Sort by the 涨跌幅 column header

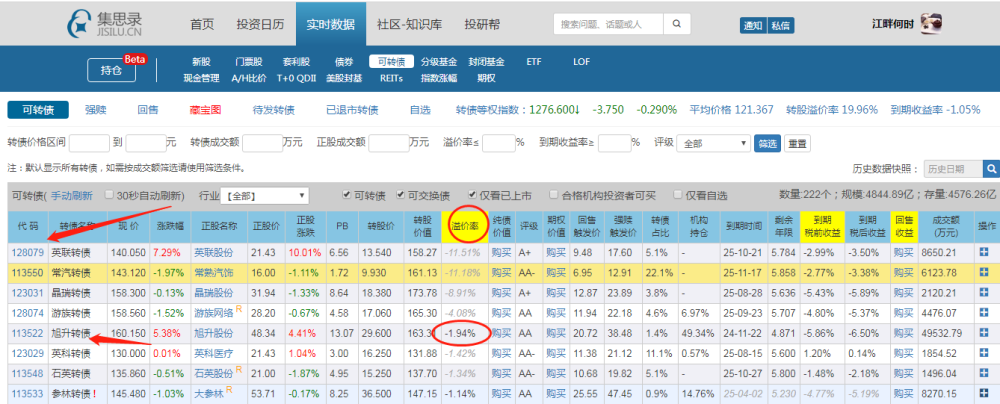click(169, 226)
